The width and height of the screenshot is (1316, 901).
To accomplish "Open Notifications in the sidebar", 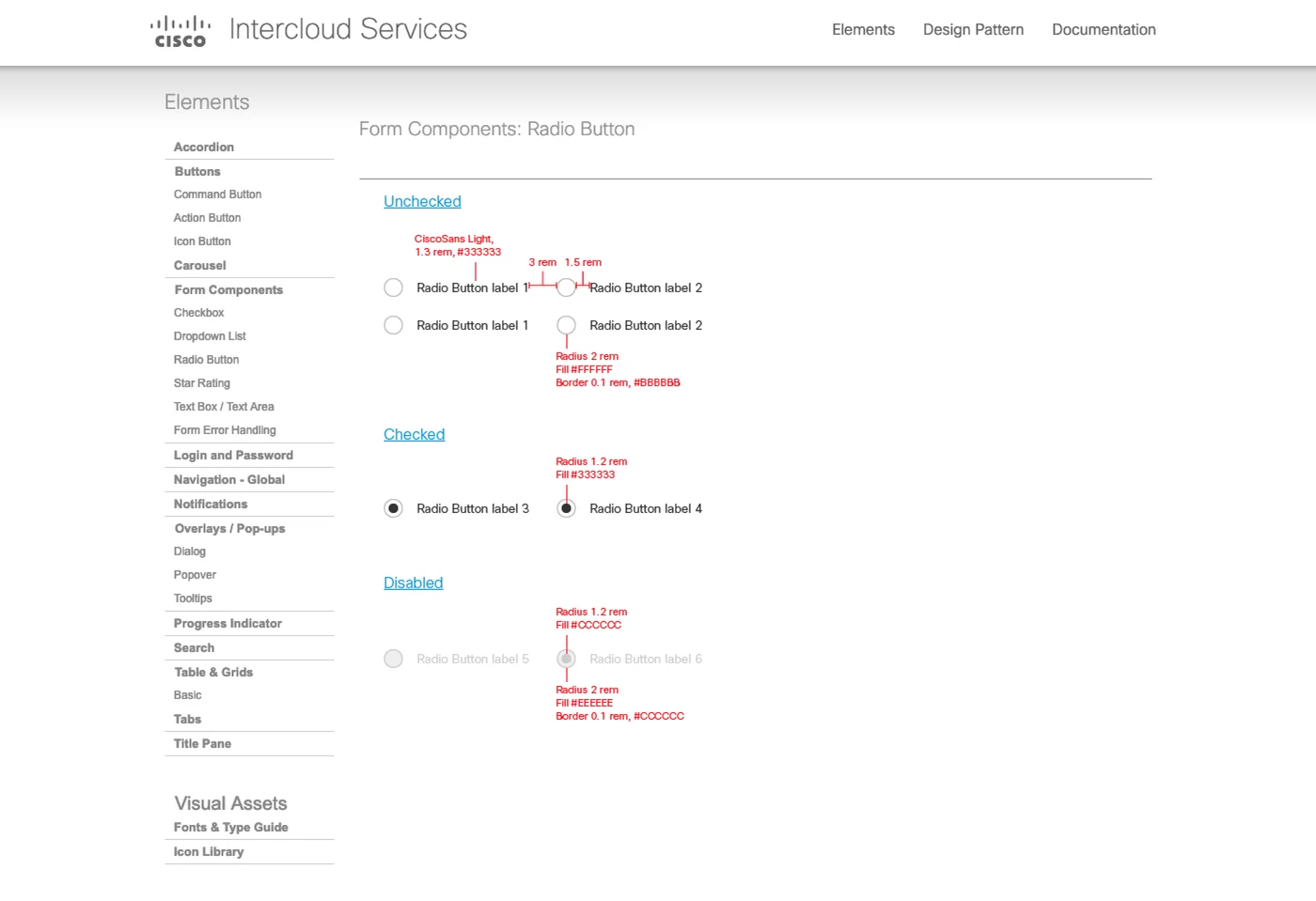I will [x=211, y=504].
